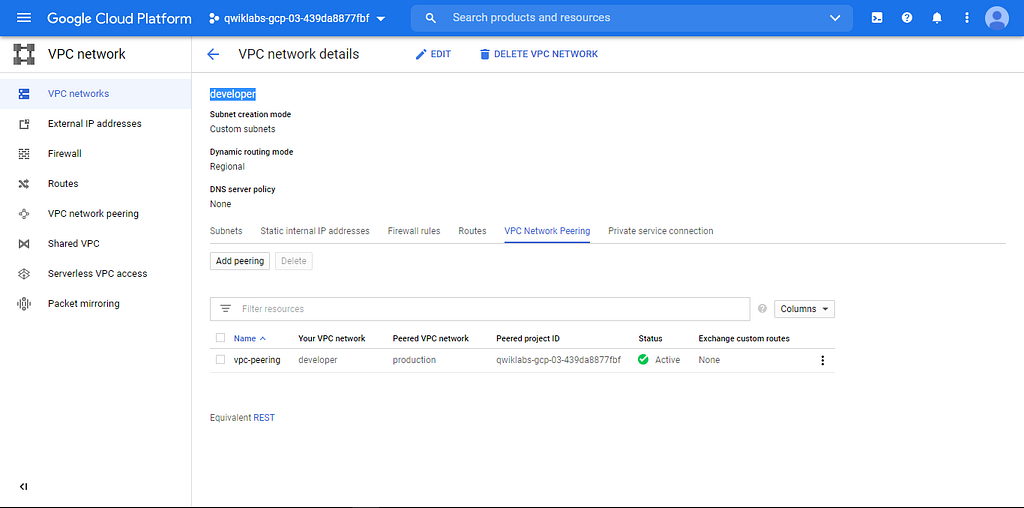Open the Equivalent REST link
The image size is (1024, 508).
[x=264, y=418]
